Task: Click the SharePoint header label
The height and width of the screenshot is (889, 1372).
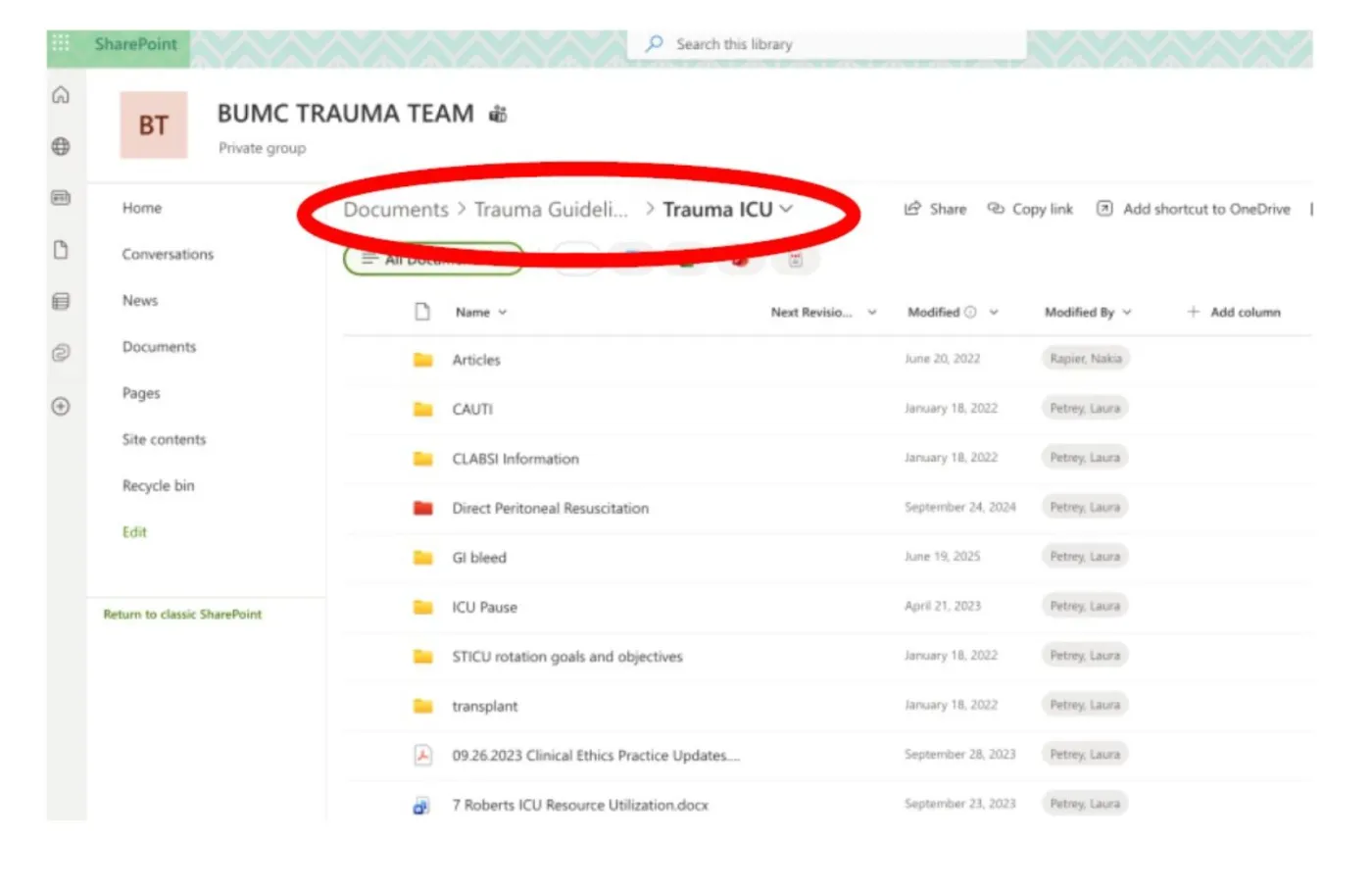Action: 135,44
